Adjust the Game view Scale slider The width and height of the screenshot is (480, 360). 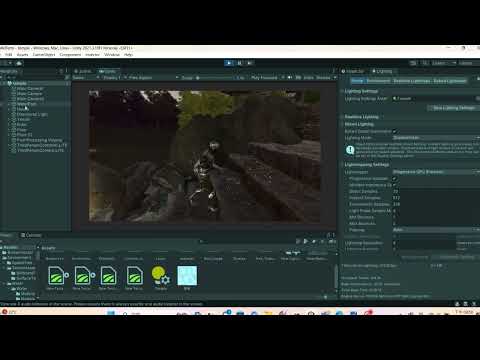(x=213, y=78)
